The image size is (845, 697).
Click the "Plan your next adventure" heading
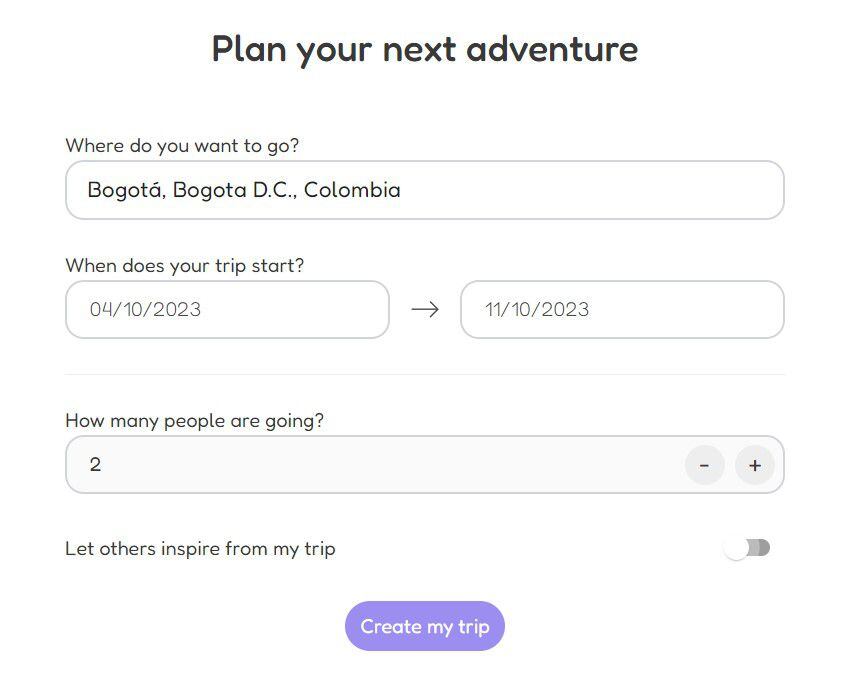pos(425,48)
